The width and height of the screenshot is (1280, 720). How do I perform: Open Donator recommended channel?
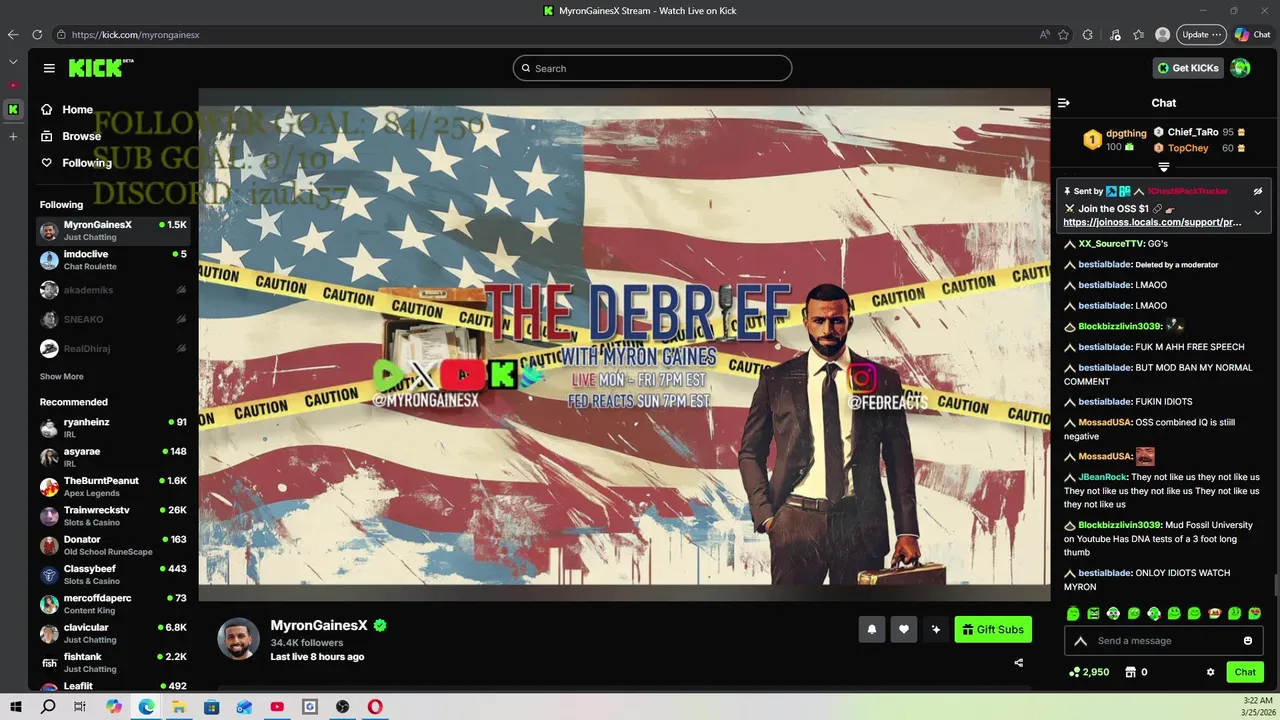point(113,545)
